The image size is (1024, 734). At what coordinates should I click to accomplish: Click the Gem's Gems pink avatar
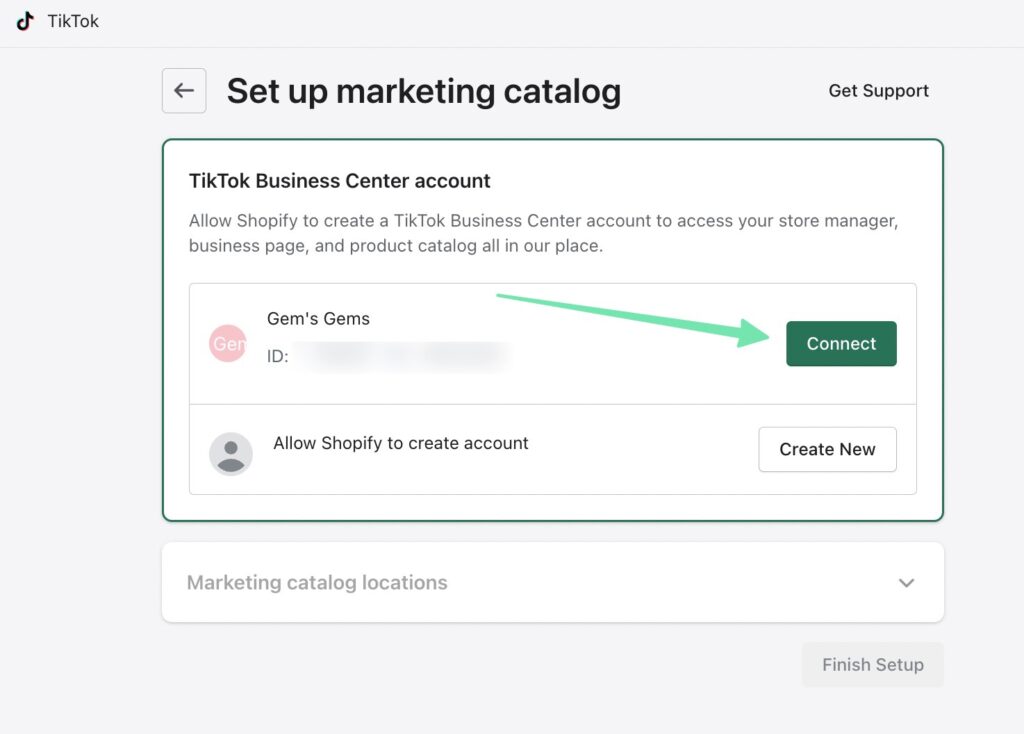point(227,343)
